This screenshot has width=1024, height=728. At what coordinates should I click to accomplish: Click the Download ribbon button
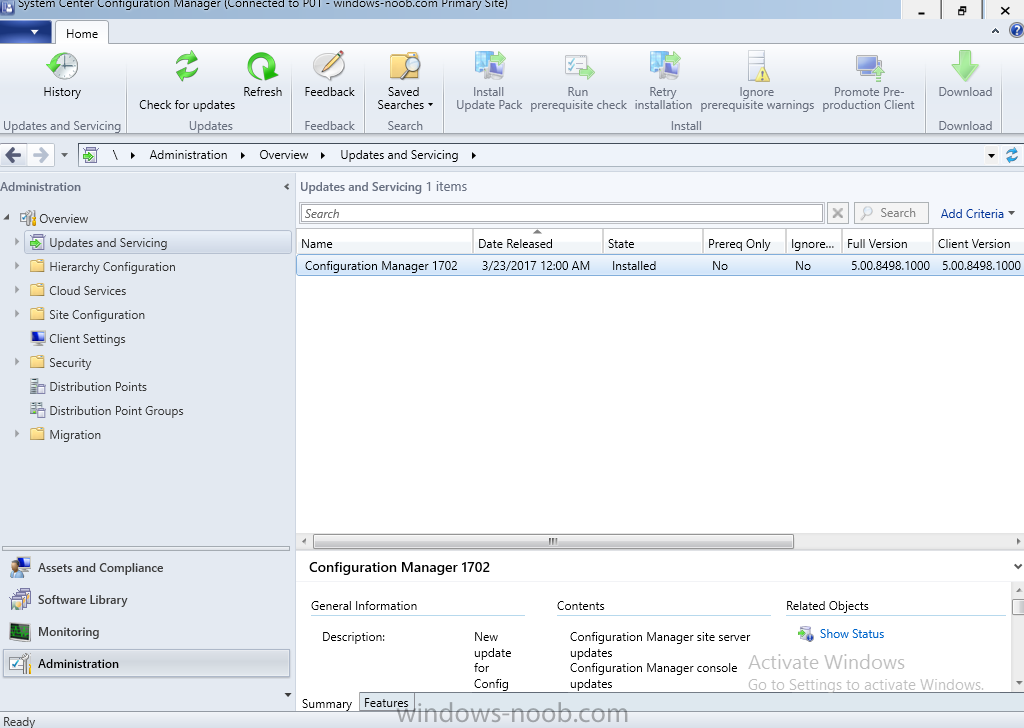coord(965,76)
